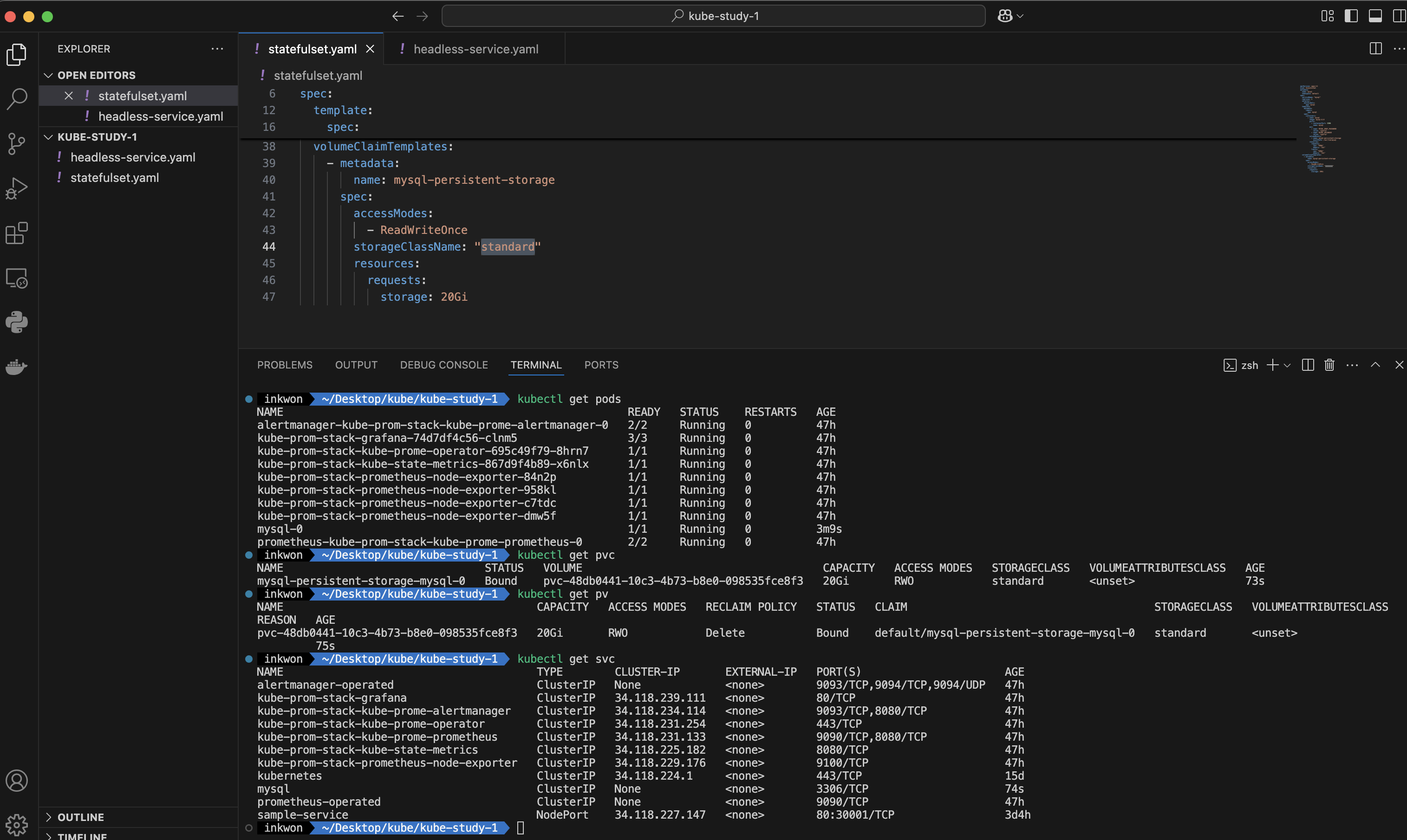
Task: Open the Extensions view
Action: (16, 233)
